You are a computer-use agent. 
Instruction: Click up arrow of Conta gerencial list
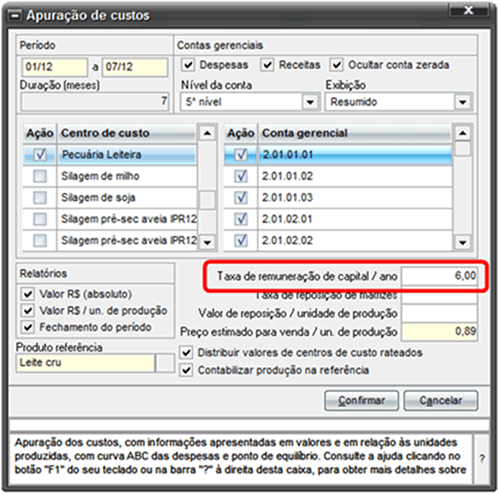point(462,133)
